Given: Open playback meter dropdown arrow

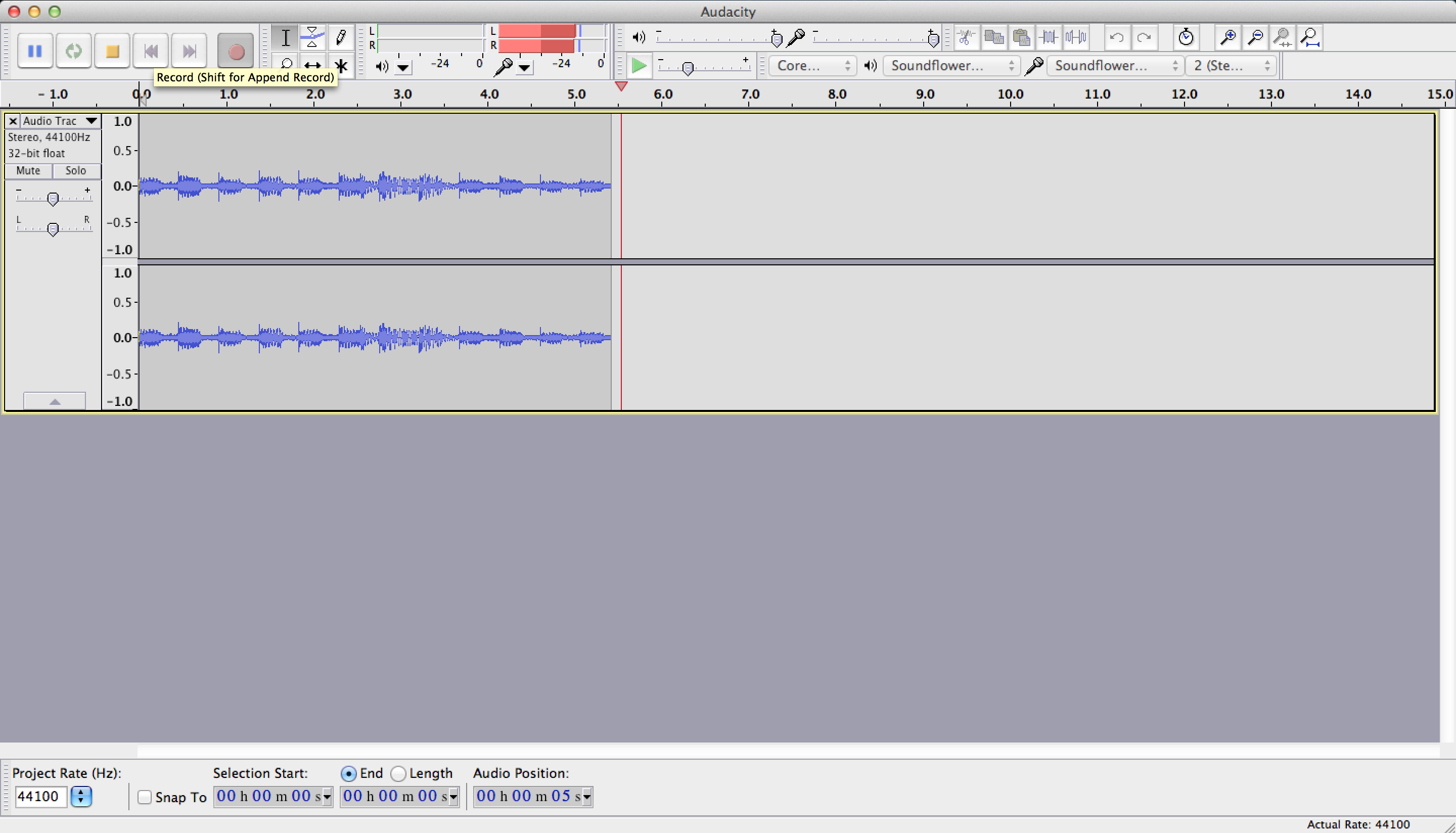Looking at the screenshot, I should click(x=403, y=68).
